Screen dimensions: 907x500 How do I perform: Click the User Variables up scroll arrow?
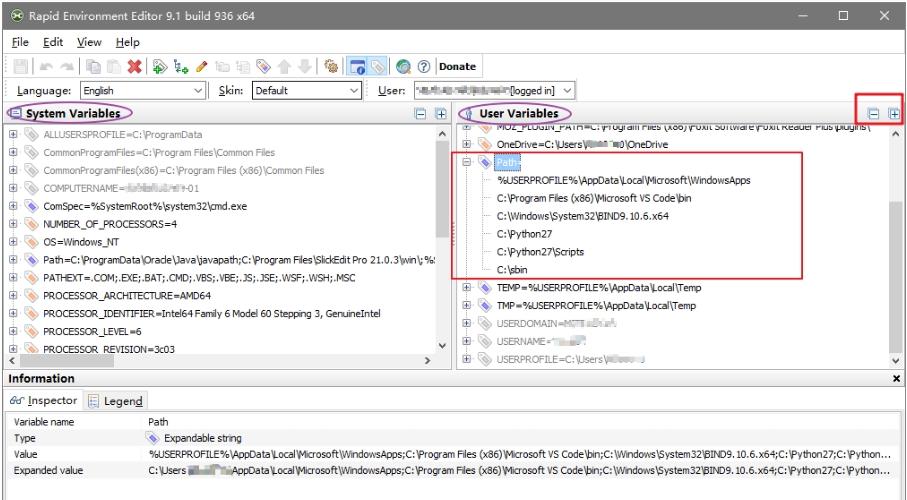coord(895,134)
